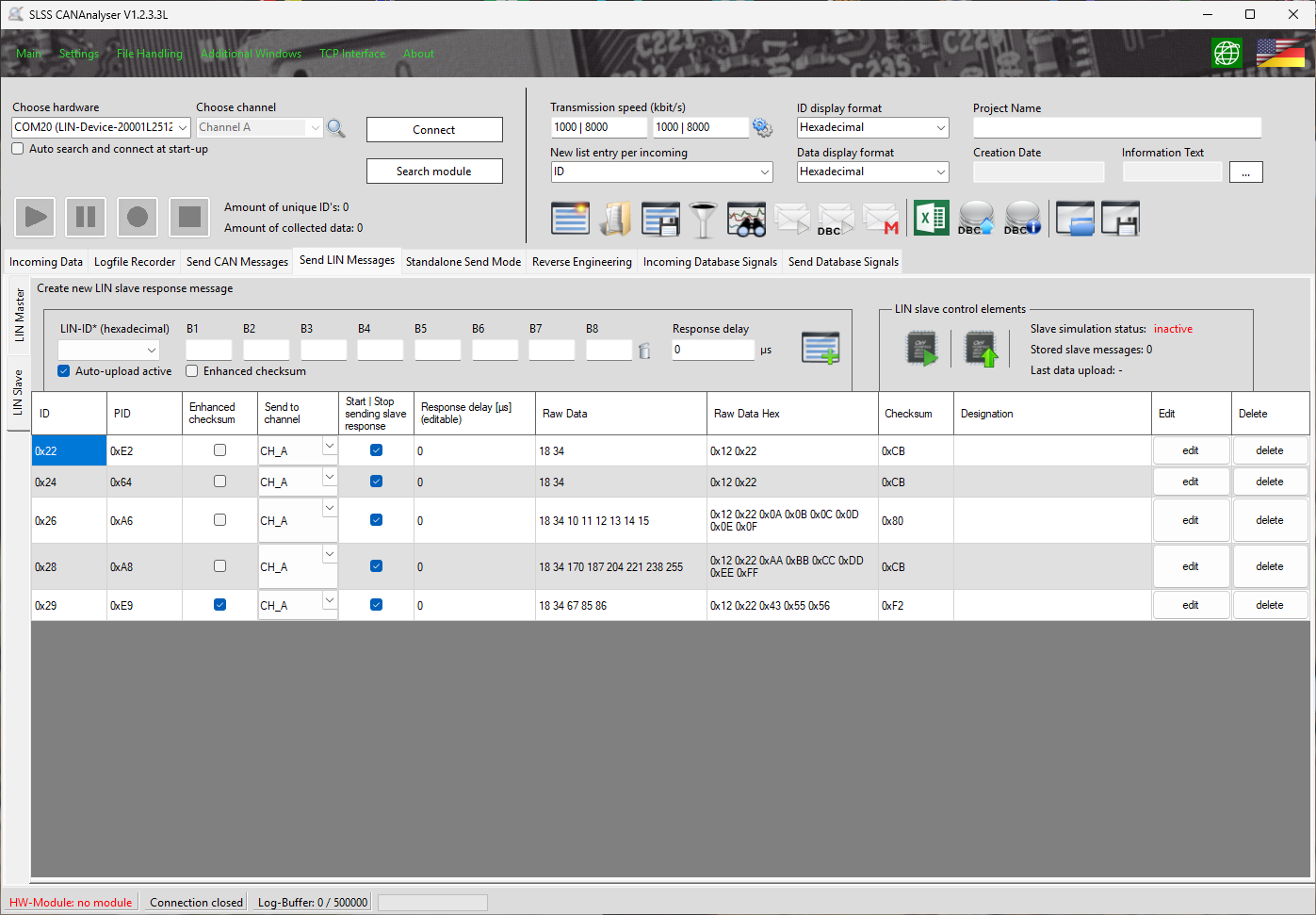
Task: Click the list with orange star icon
Action: tap(570, 220)
